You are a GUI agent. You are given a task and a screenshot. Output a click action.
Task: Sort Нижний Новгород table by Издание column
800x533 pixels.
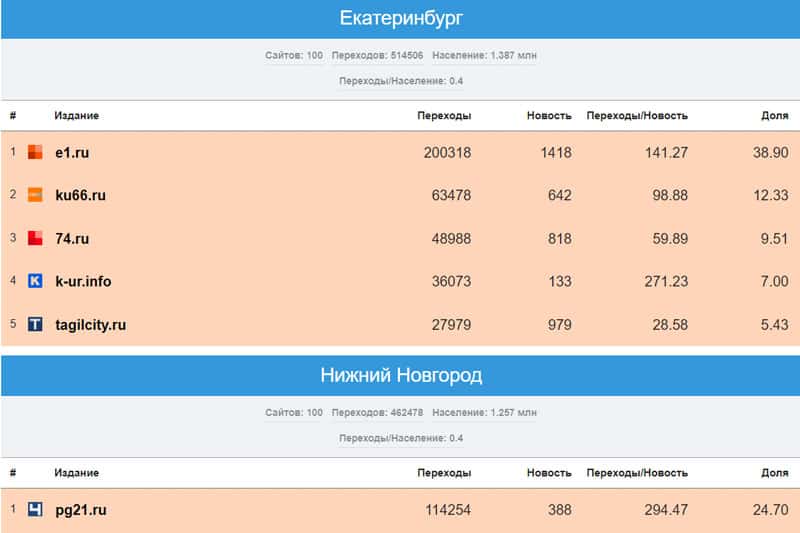pos(77,473)
